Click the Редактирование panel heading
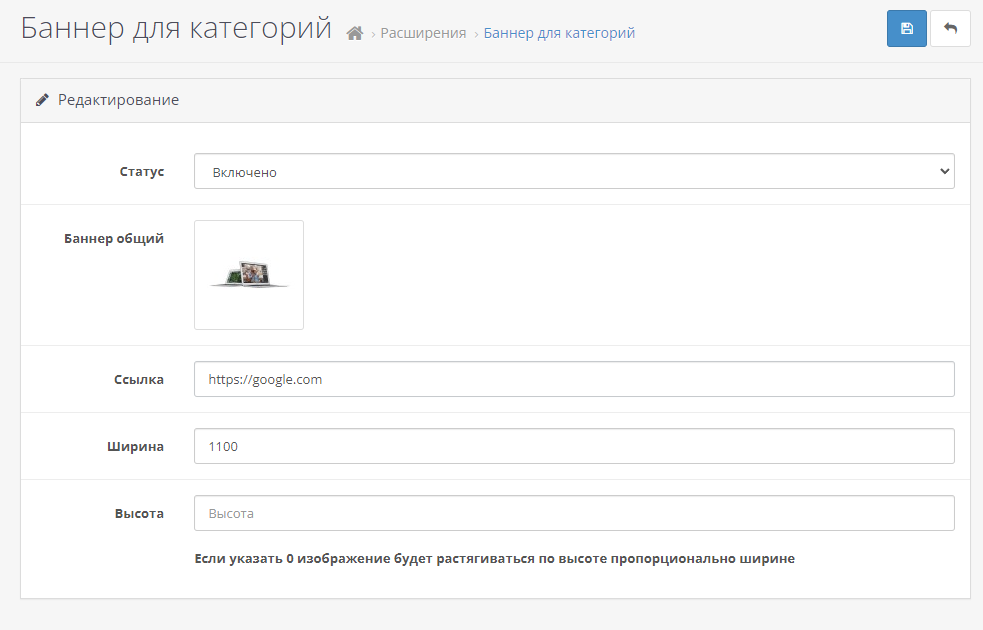This screenshot has width=983, height=630. [x=118, y=100]
